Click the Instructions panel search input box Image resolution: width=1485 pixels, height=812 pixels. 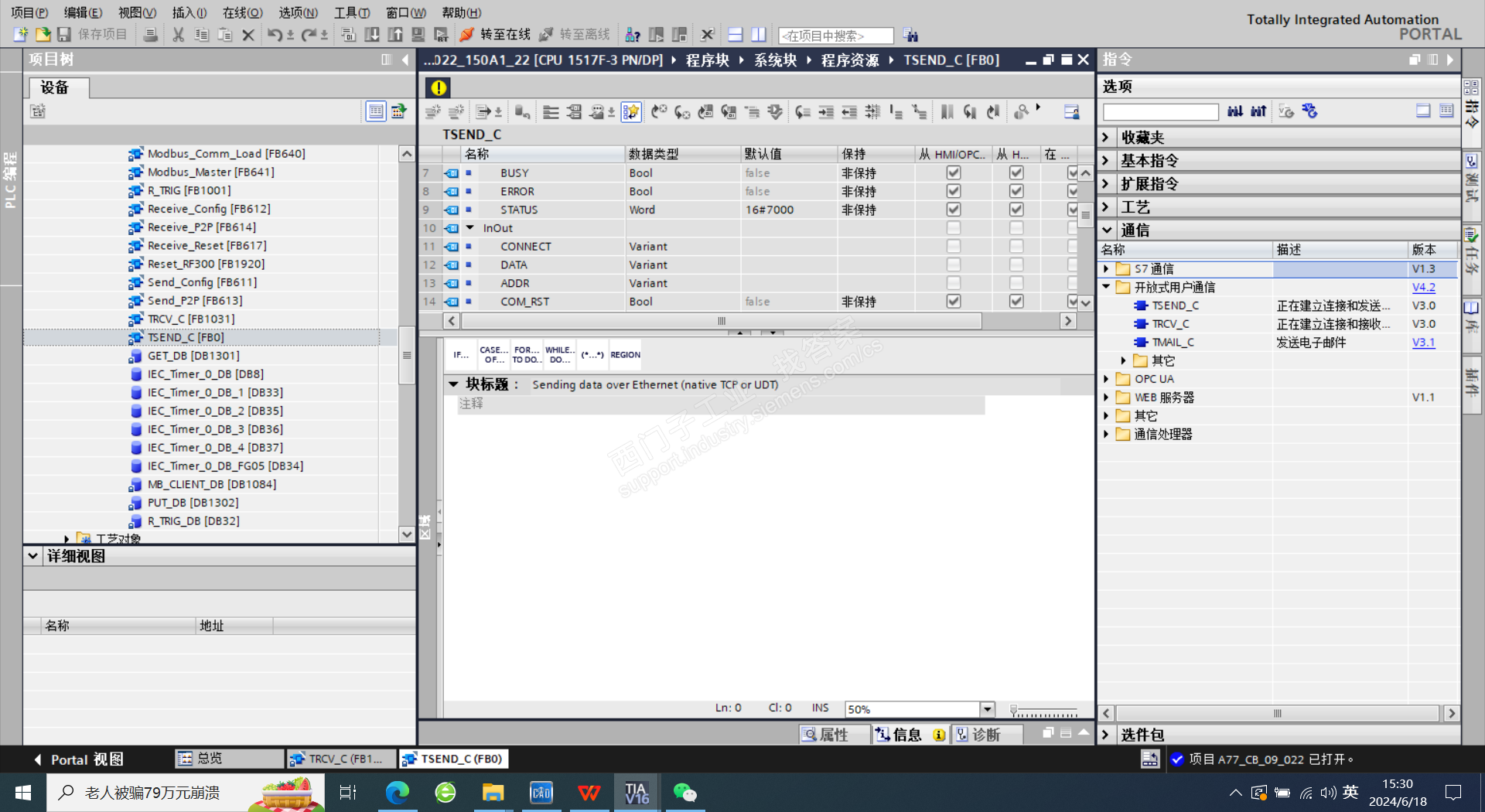(x=1161, y=112)
